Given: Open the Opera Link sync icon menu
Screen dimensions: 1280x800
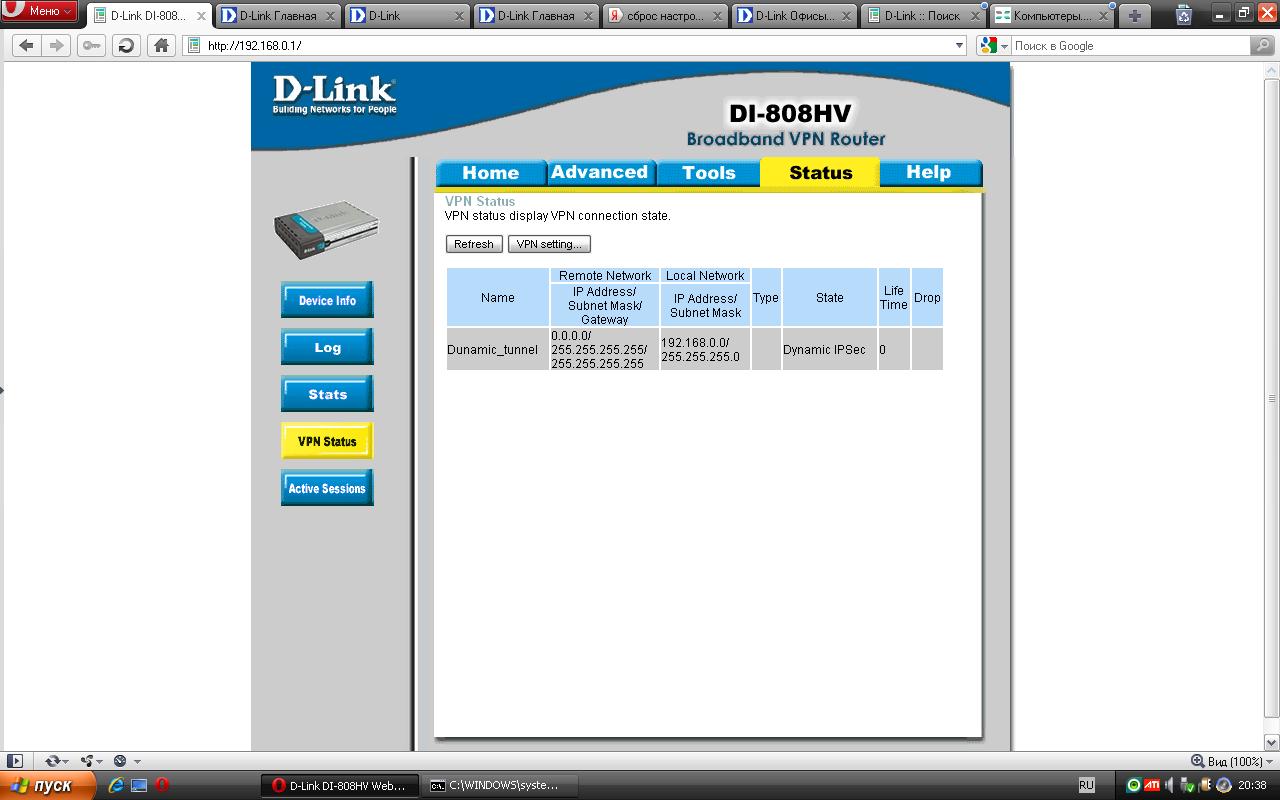Looking at the screenshot, I should coord(56,761).
